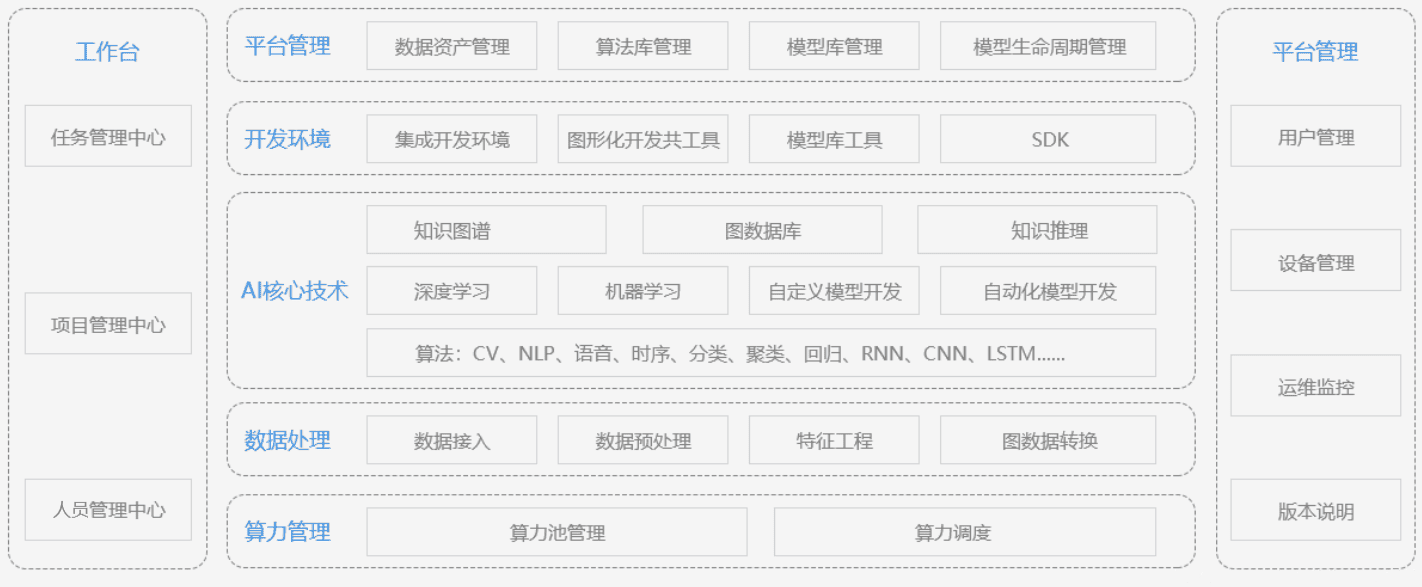1422x587 pixels.
Task: Click the 人员管理中心 box
Action: (x=108, y=510)
